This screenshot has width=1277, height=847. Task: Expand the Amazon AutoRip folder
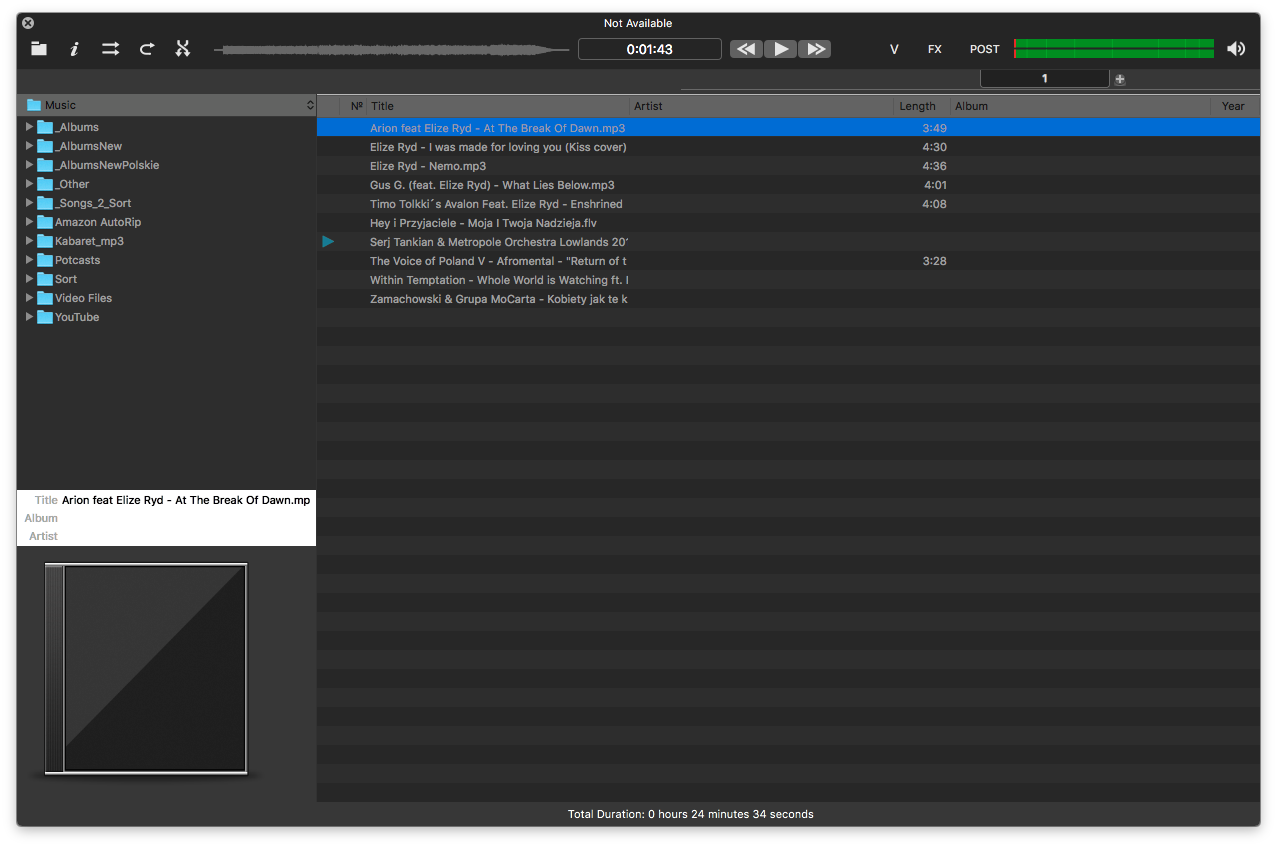click(x=29, y=222)
